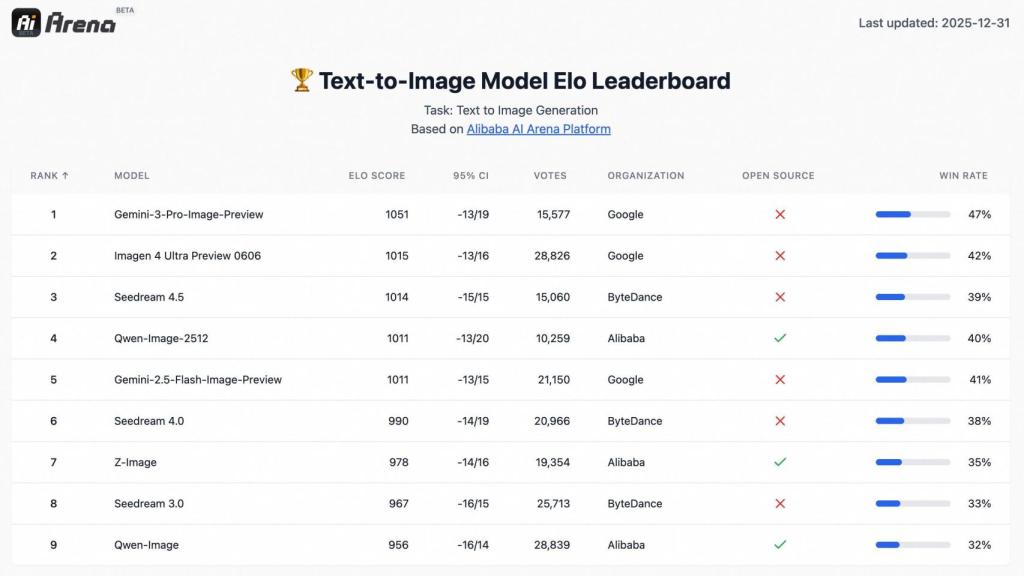This screenshot has height=576, width=1024.
Task: Click the WIN RATE column header
Action: (962, 175)
